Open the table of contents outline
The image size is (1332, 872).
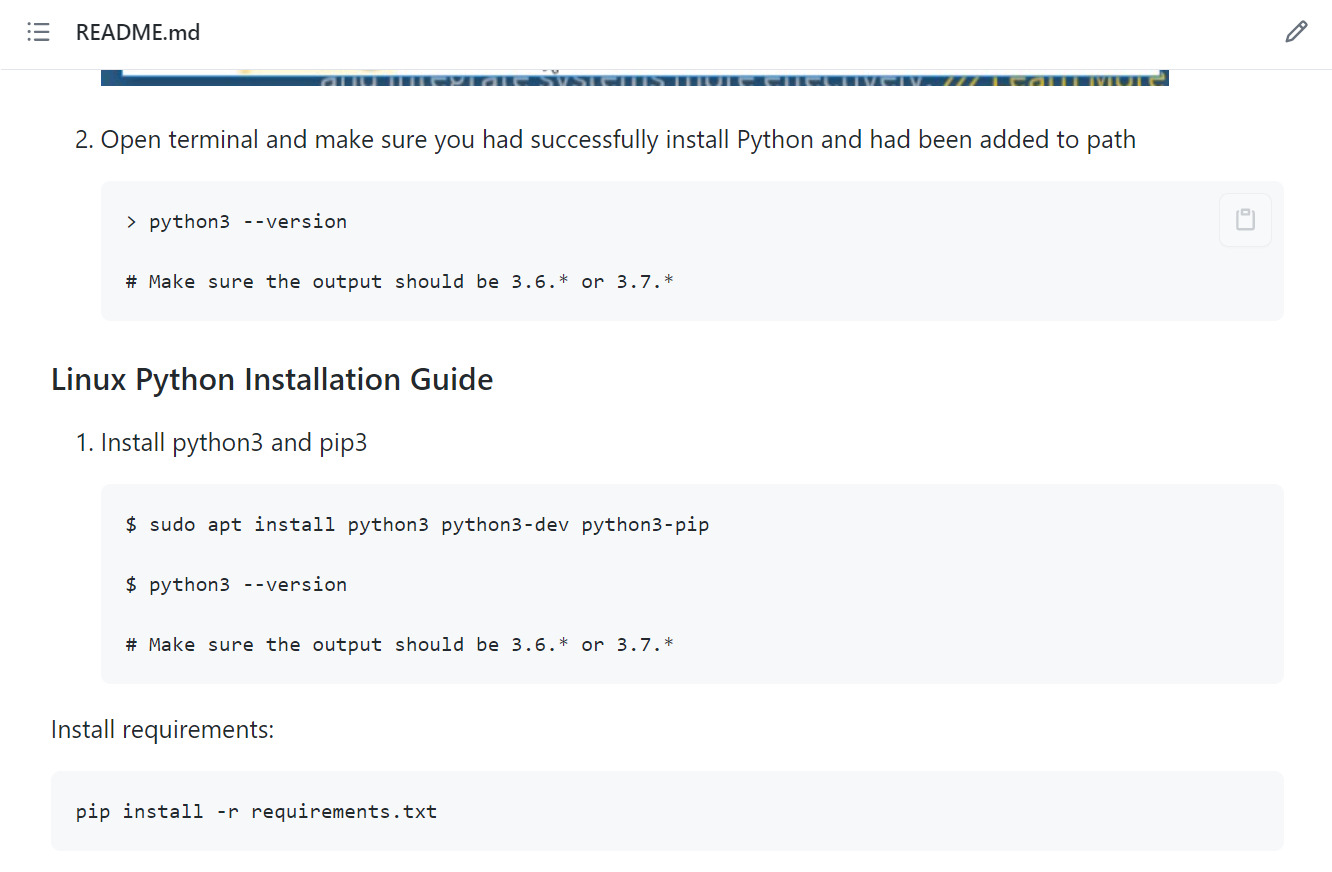tap(38, 32)
